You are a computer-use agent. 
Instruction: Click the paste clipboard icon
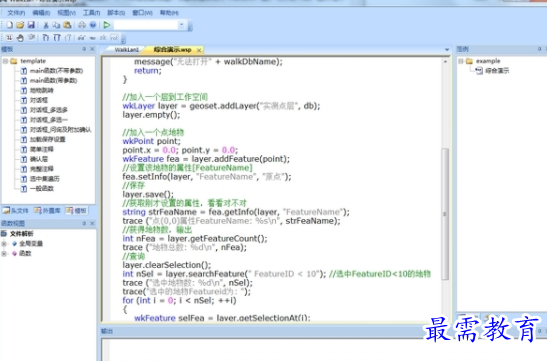tap(67, 25)
